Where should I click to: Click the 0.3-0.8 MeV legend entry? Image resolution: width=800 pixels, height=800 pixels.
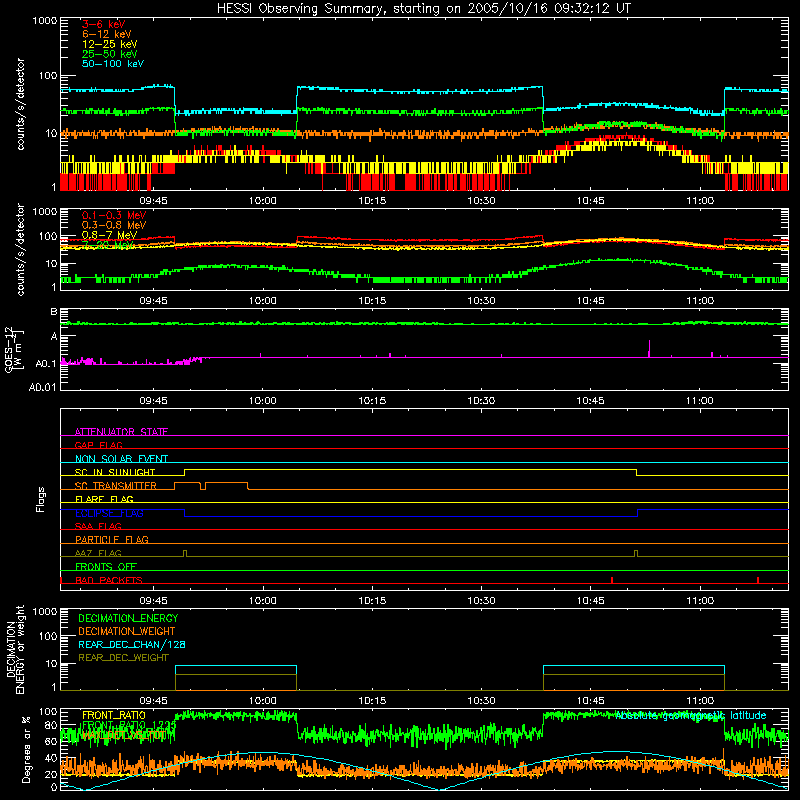pyautogui.click(x=114, y=226)
